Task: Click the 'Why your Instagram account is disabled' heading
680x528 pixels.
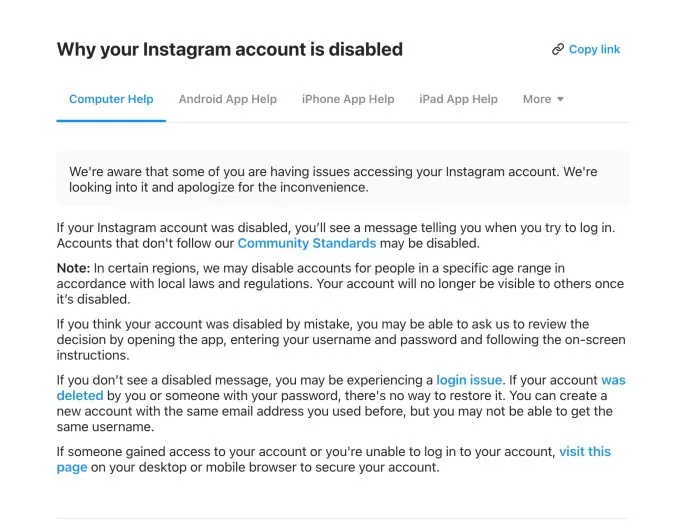Action: pyautogui.click(x=230, y=49)
